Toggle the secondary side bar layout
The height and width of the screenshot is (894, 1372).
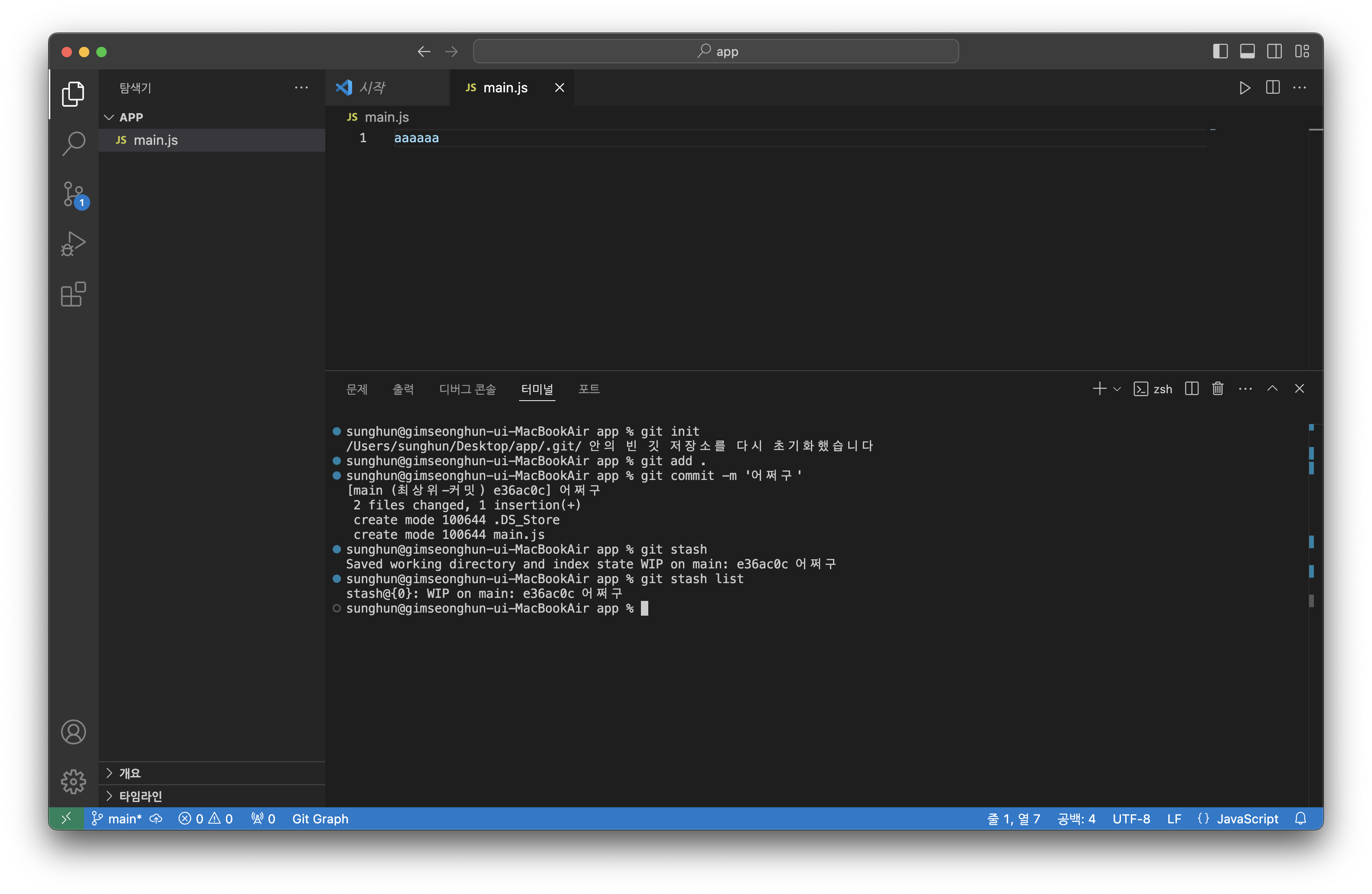click(1274, 51)
